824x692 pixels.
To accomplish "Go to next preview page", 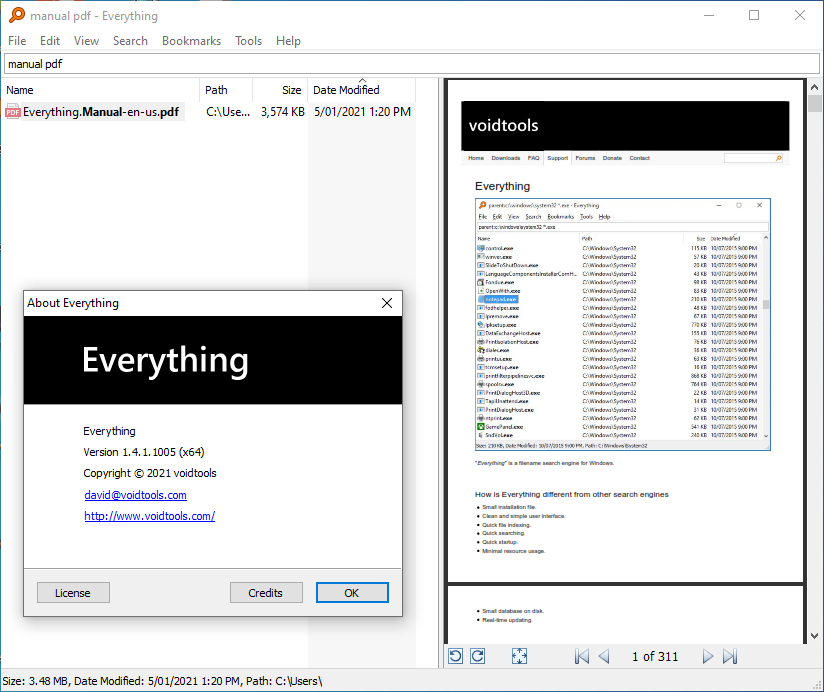I will [708, 656].
